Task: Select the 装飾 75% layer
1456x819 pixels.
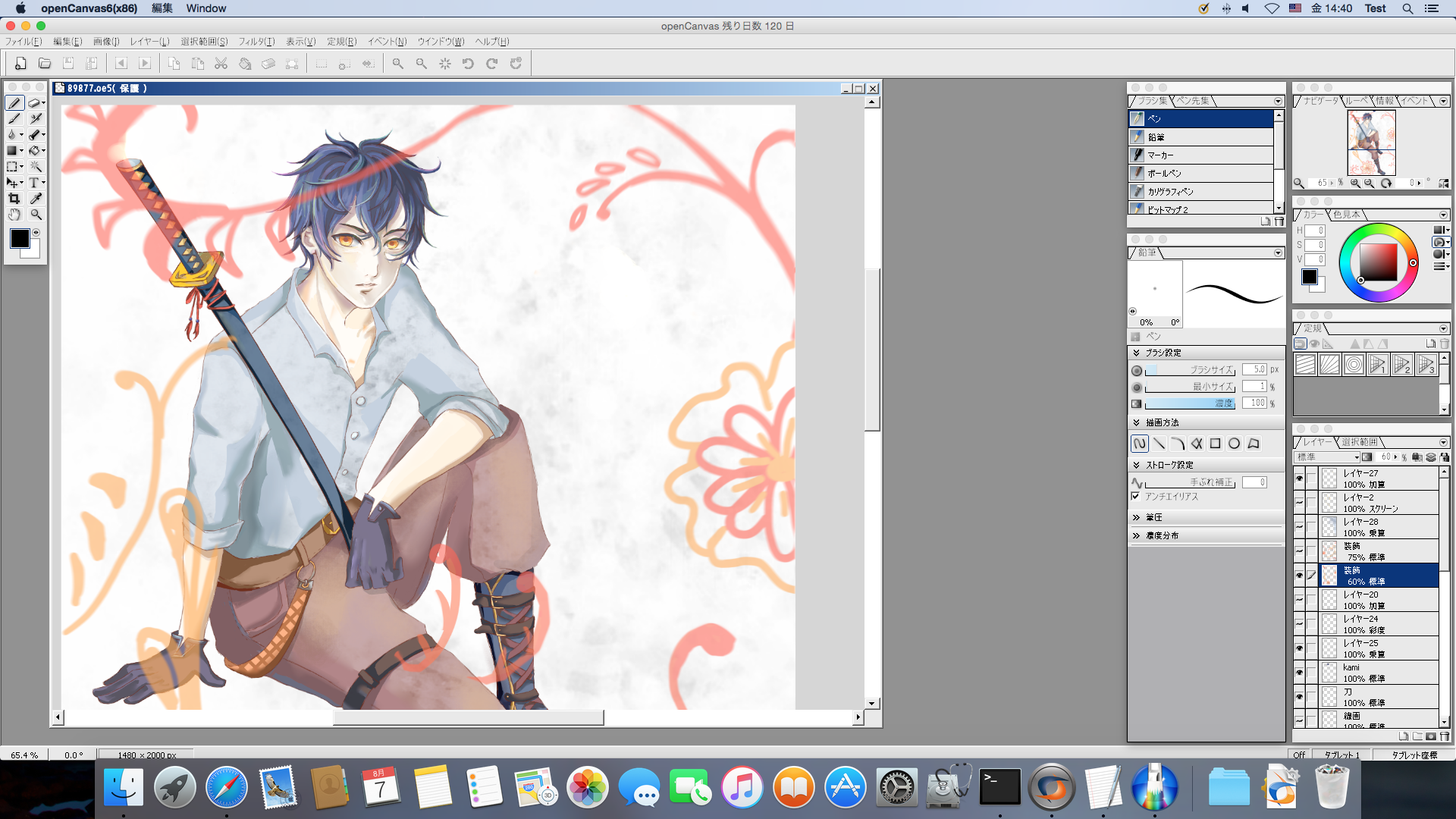Action: click(x=1379, y=551)
